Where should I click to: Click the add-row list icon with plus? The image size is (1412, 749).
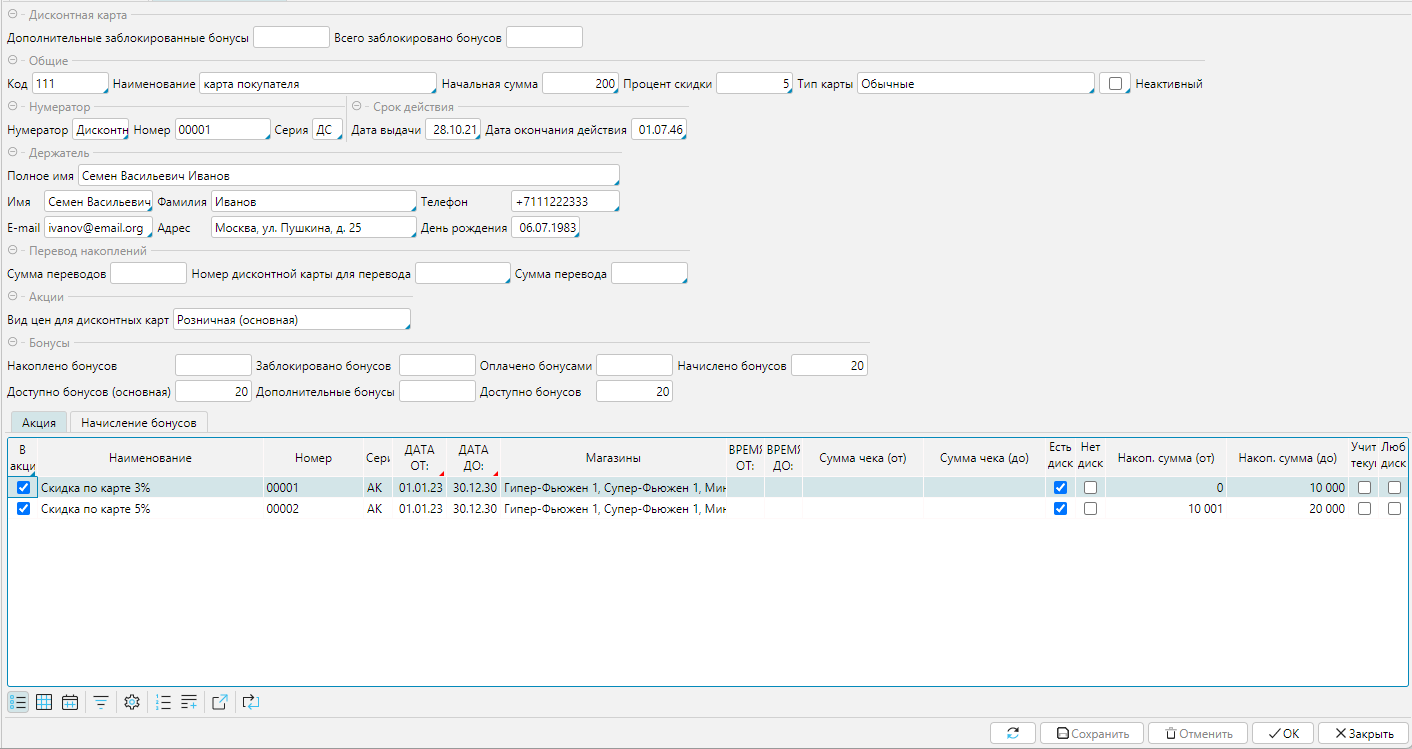(189, 702)
